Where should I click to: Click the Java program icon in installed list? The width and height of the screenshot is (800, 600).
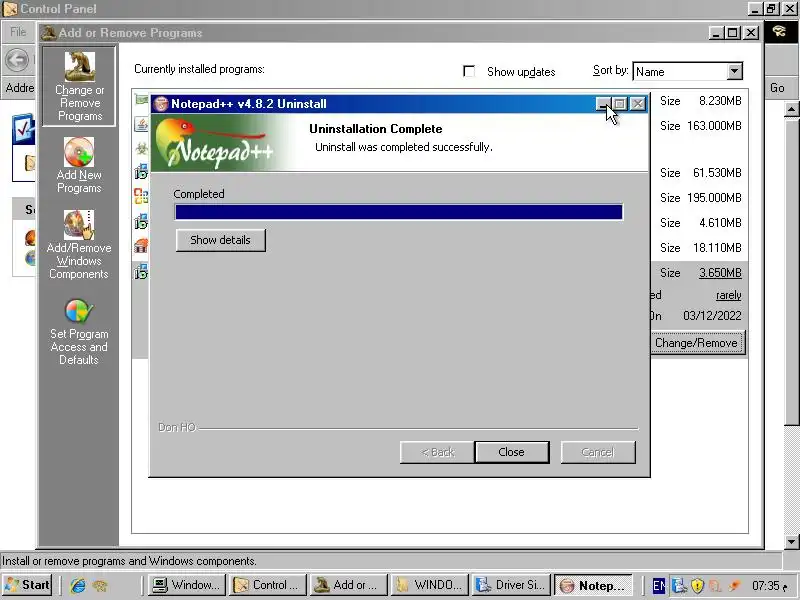tap(141, 124)
